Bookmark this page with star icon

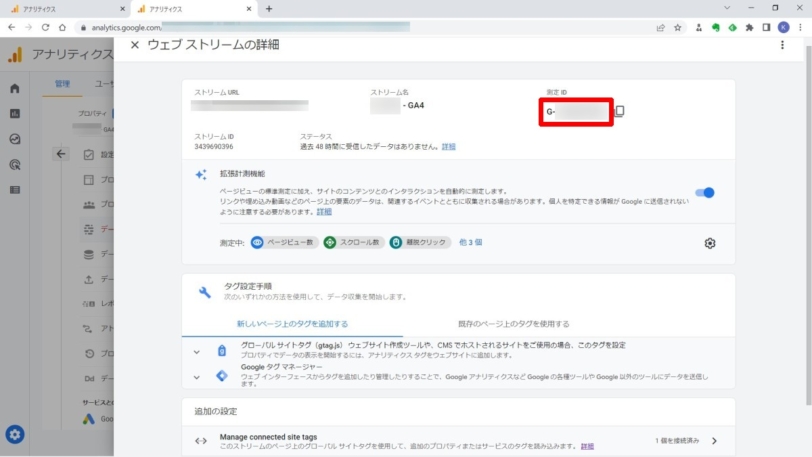677,27
